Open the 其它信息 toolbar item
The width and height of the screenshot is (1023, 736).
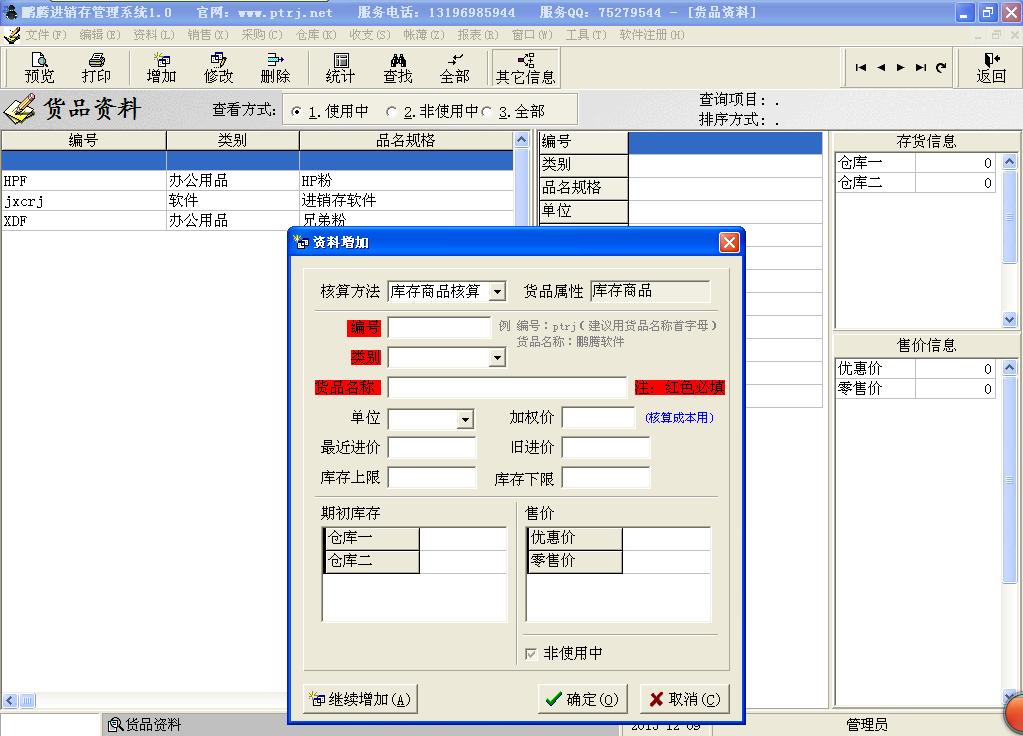[x=525, y=68]
